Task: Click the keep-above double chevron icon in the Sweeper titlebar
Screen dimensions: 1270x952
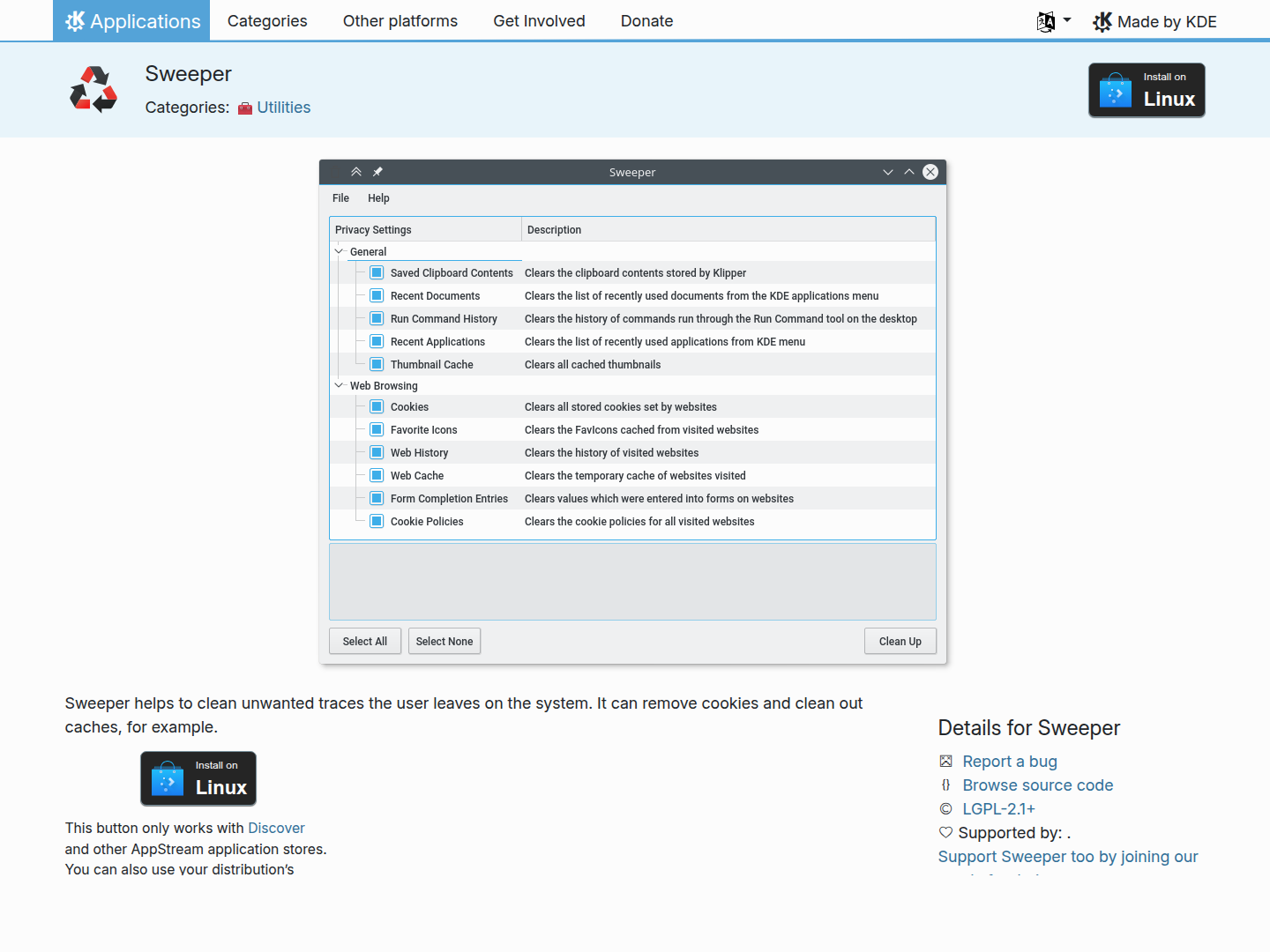Action: point(356,172)
